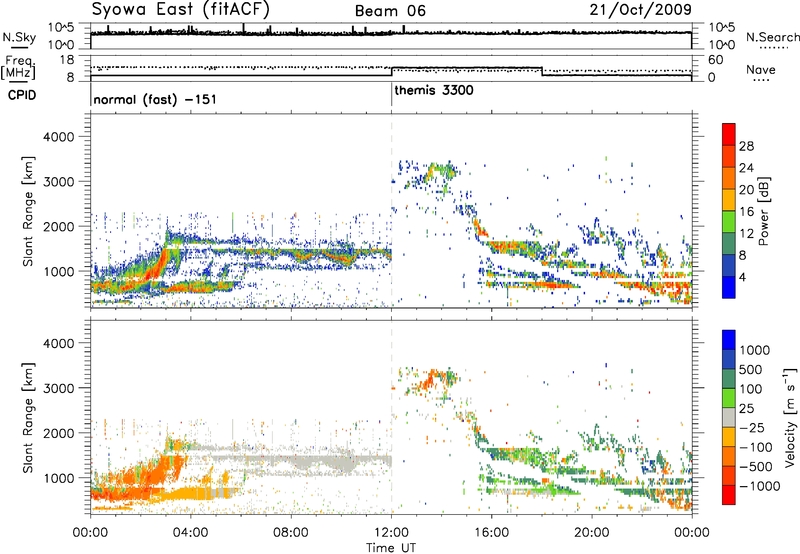Click the 12:00 time axis label
This screenshot has height=554, width=800.
(x=391, y=533)
